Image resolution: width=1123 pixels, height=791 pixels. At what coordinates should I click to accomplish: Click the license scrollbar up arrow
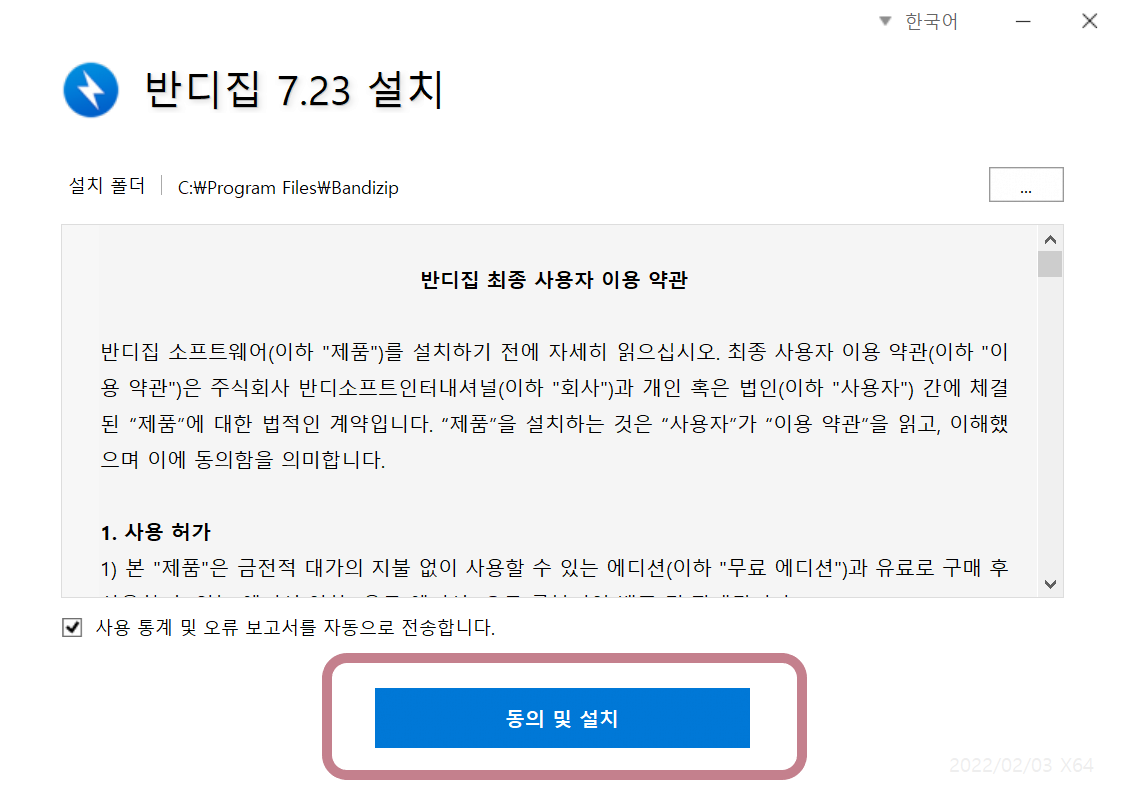[1050, 239]
